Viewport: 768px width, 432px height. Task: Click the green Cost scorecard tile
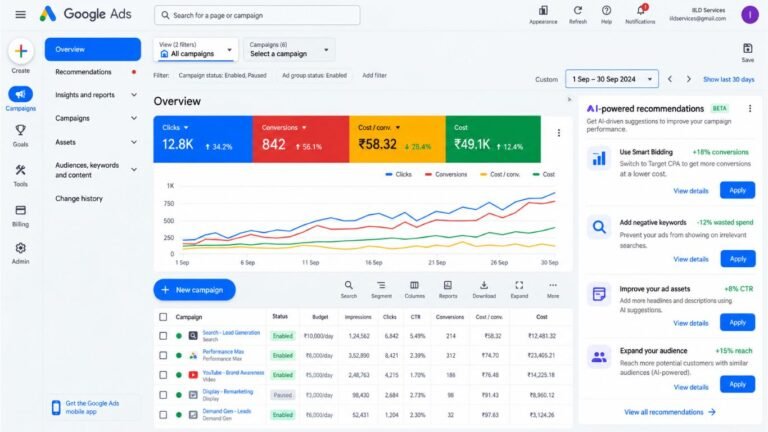pyautogui.click(x=493, y=139)
